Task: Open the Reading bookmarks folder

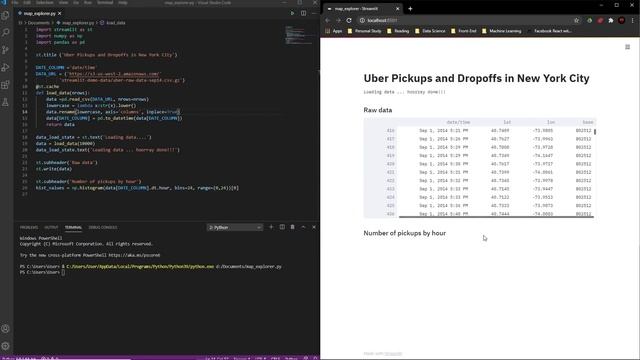Action: [398, 31]
